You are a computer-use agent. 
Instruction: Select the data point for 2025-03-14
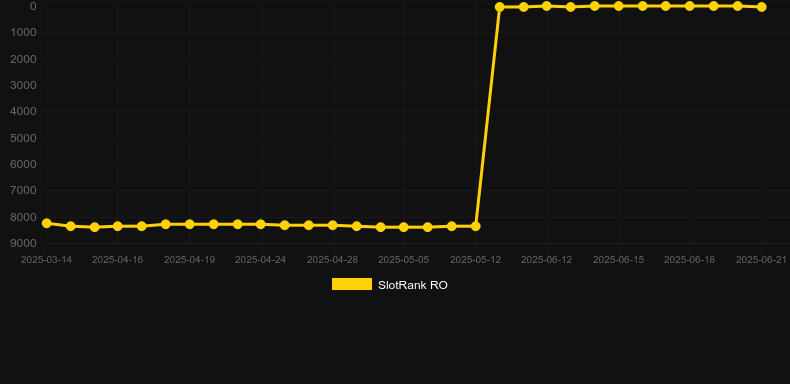click(x=47, y=223)
